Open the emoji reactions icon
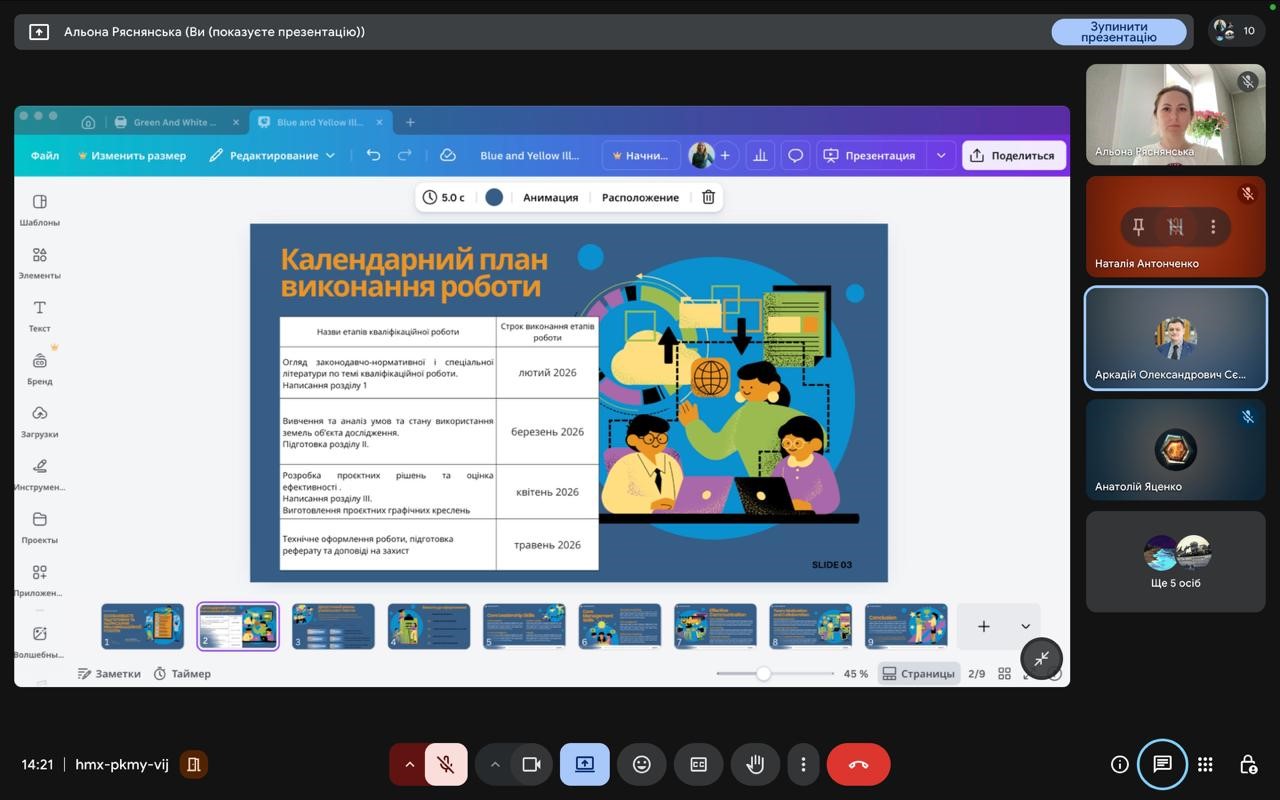Screen dimensions: 1280x800 click(641, 764)
